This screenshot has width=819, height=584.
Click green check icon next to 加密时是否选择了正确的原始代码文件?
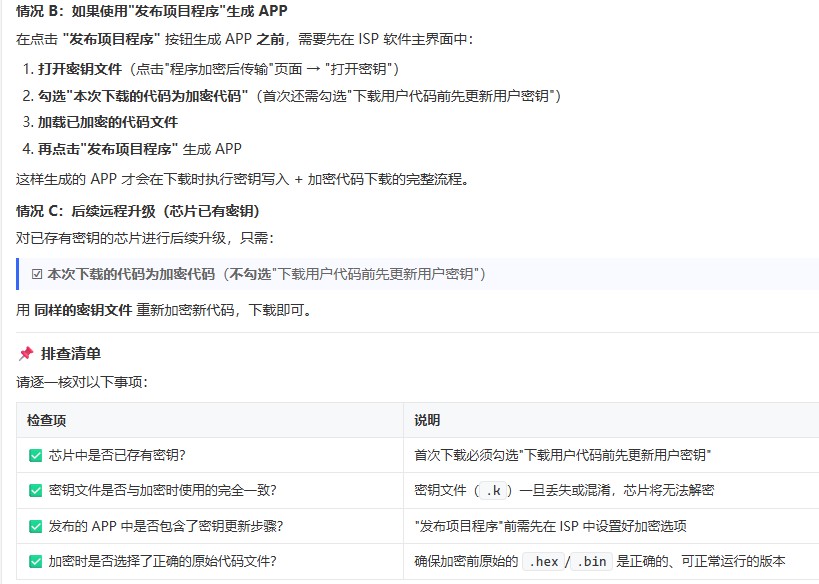[36, 562]
